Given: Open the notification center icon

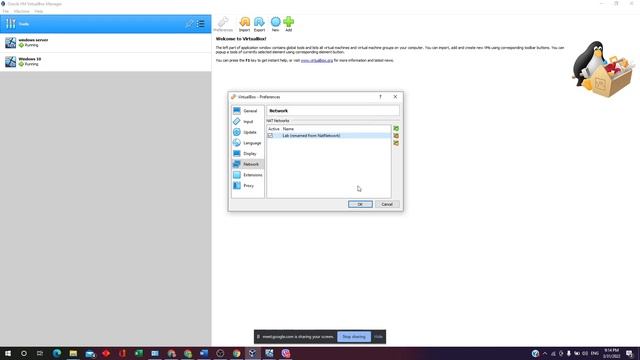Looking at the screenshot, I should [x=629, y=353].
